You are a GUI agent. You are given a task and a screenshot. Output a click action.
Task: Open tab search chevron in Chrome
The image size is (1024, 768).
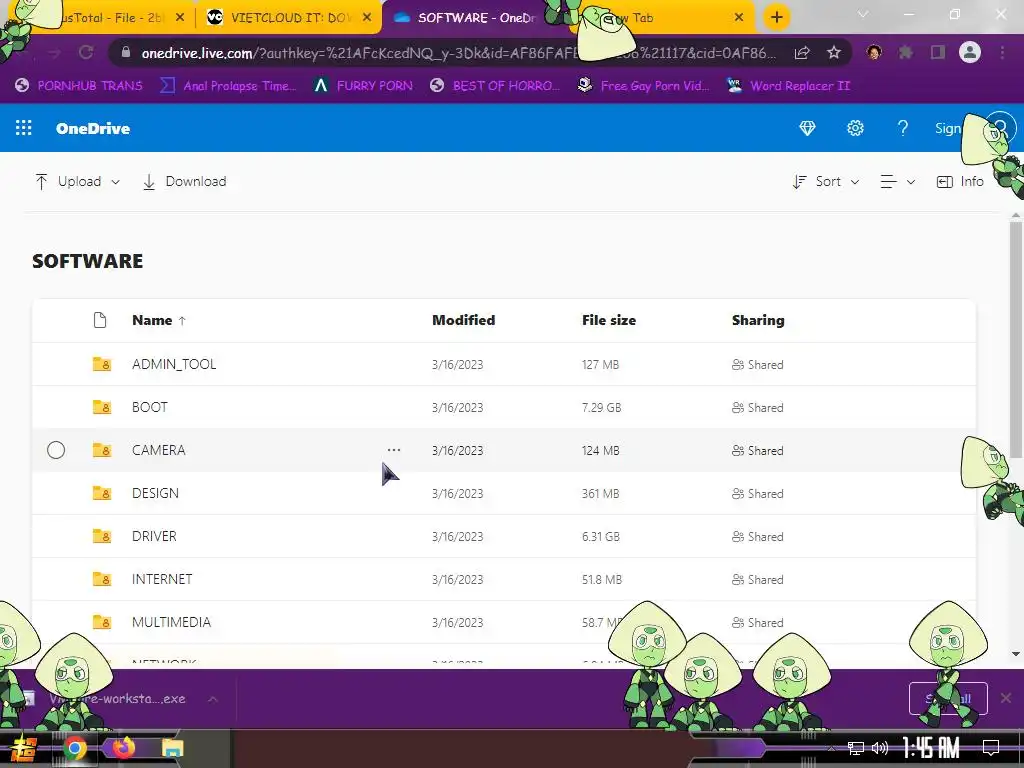tap(863, 15)
